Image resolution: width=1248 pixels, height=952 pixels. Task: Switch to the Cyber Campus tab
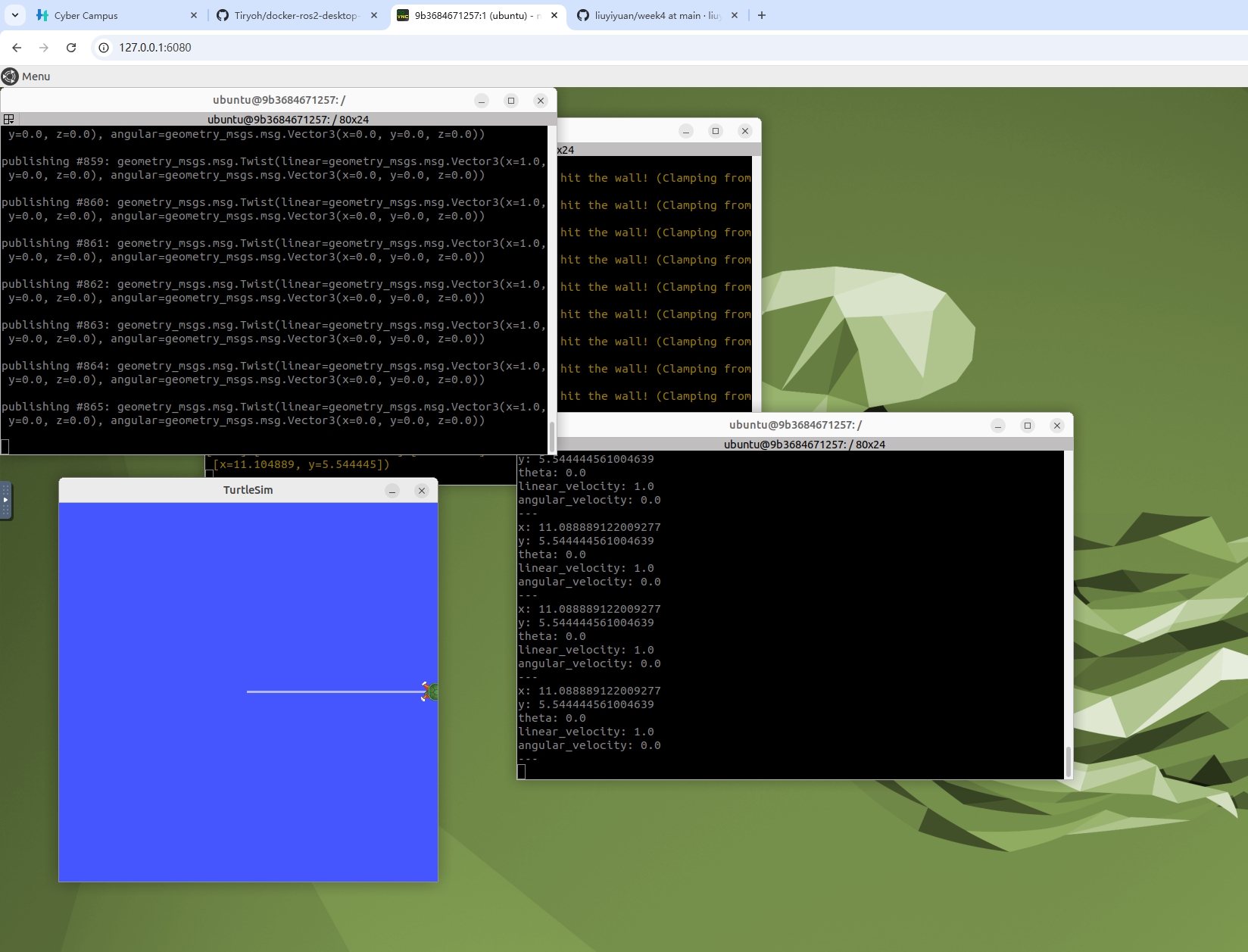(x=117, y=15)
